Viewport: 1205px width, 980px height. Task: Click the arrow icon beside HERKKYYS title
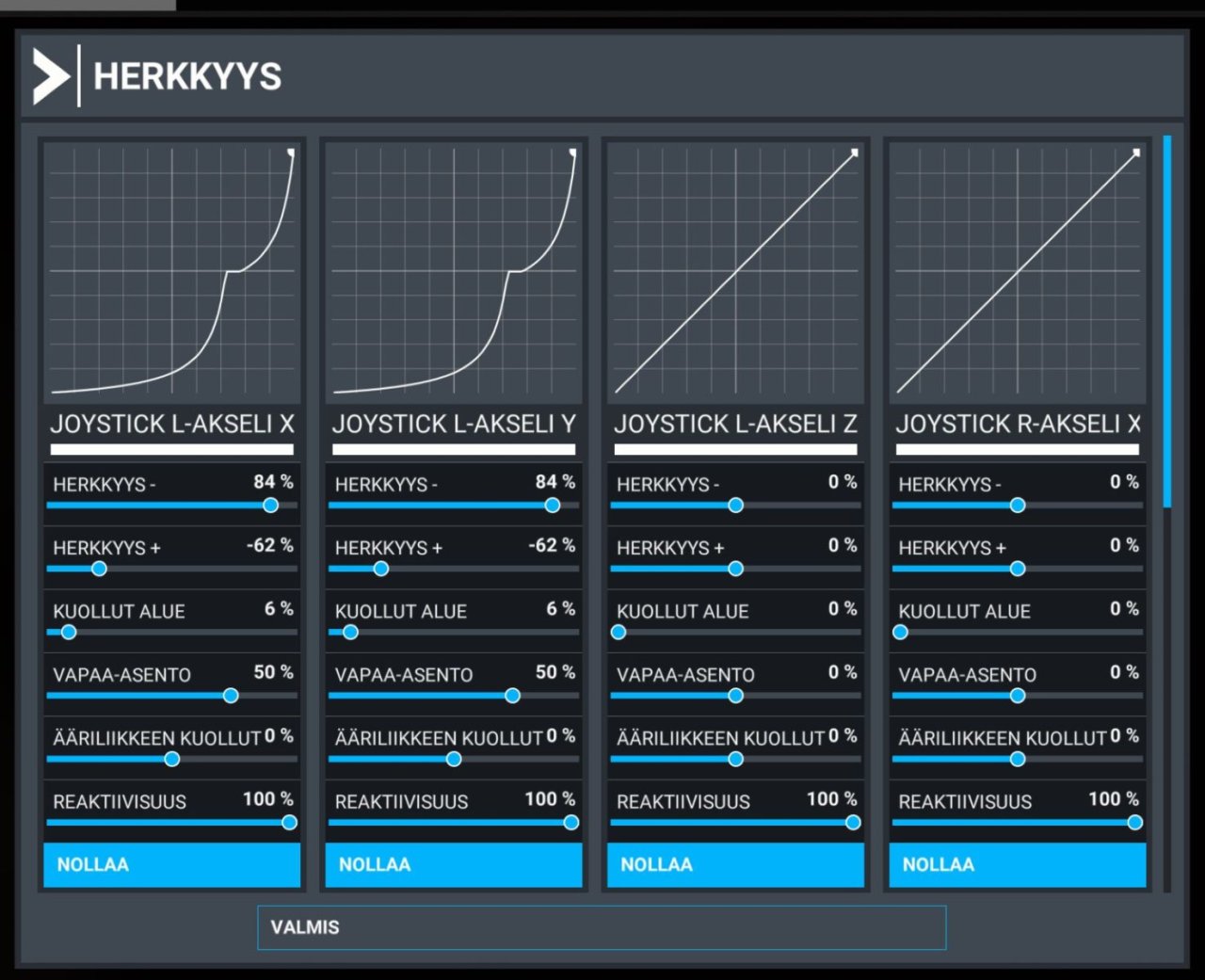[51, 76]
